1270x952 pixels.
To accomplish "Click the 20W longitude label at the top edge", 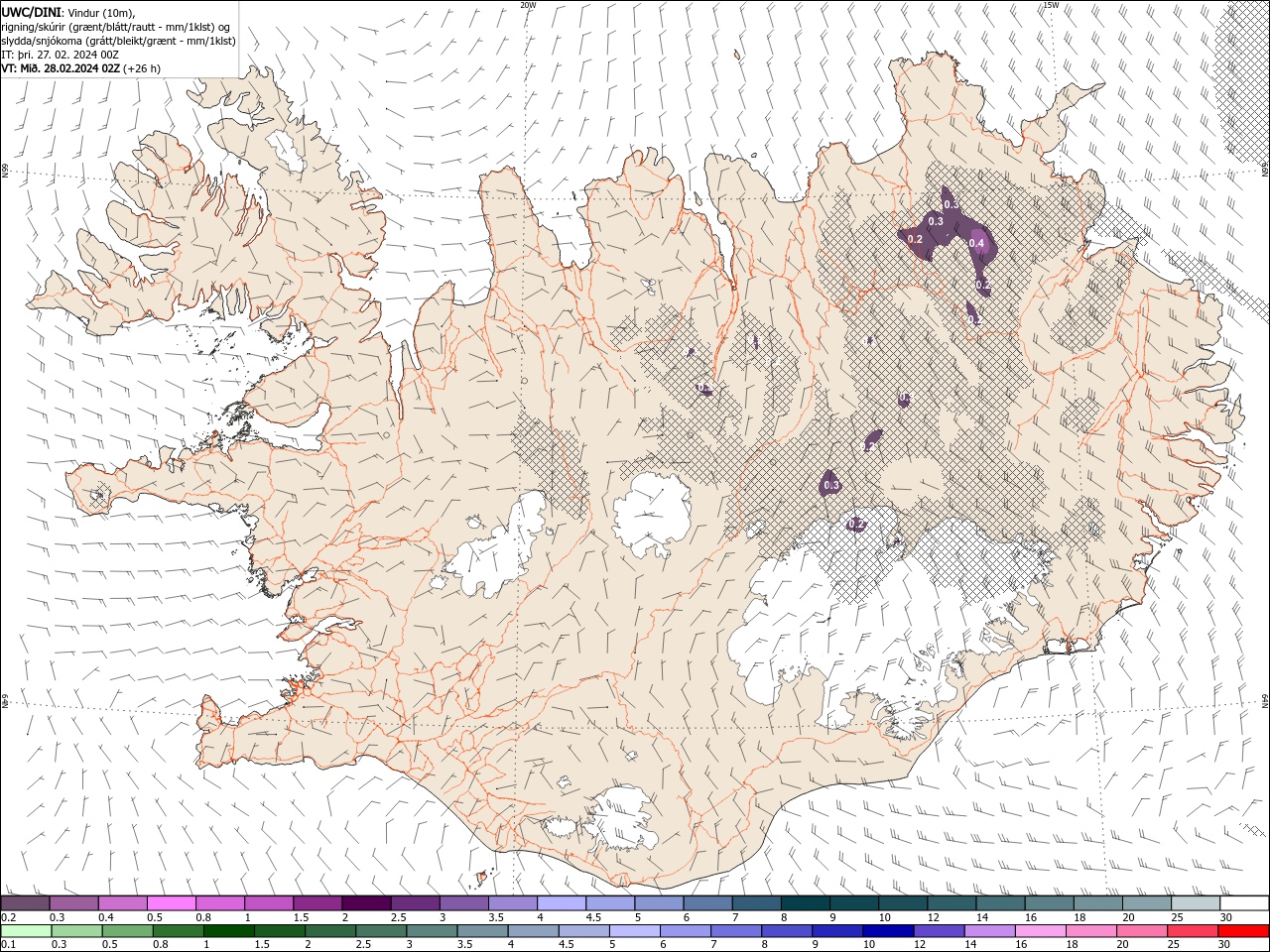I will 528,5.
